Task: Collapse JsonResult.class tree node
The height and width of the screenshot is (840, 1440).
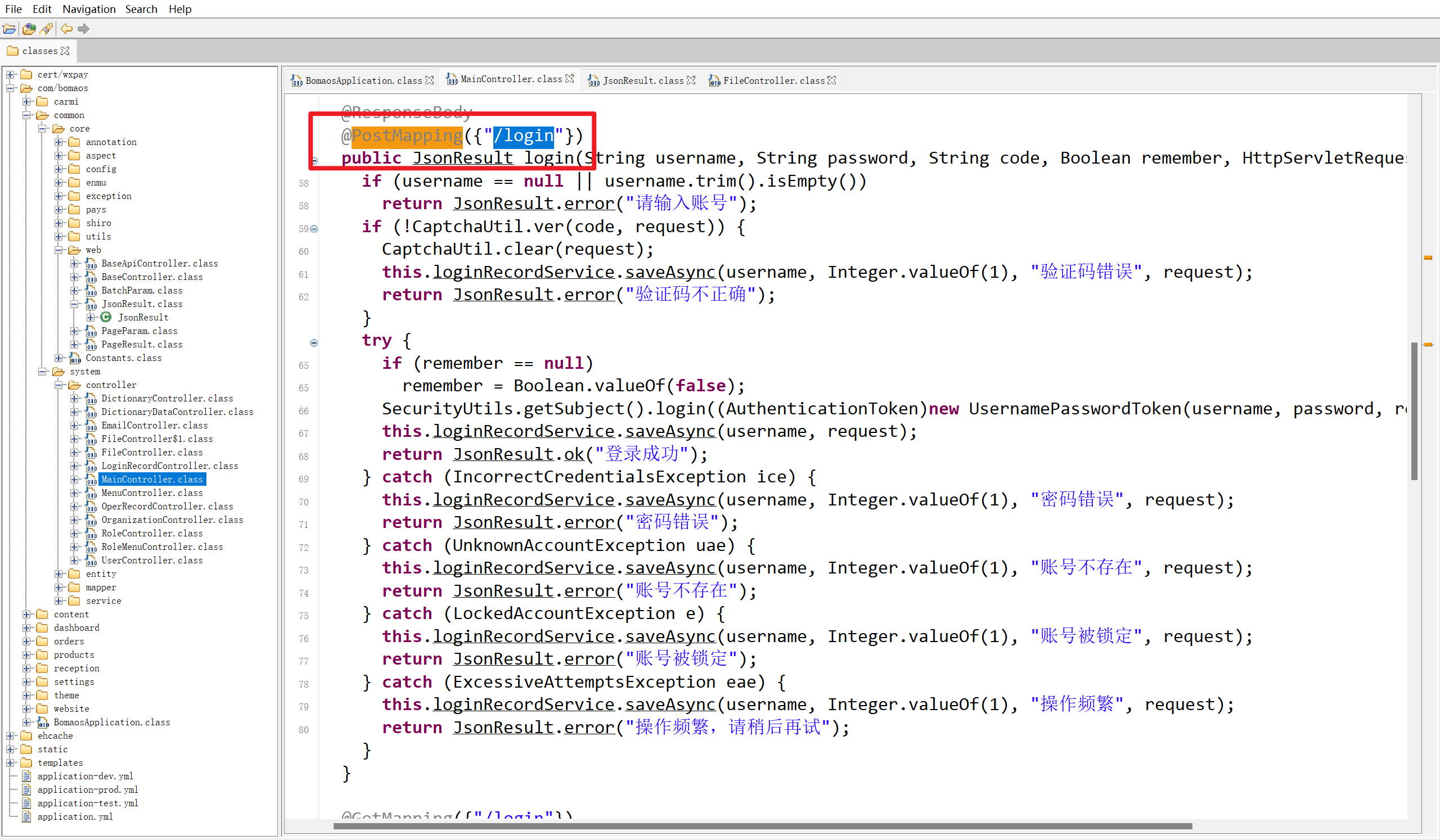Action: click(74, 304)
